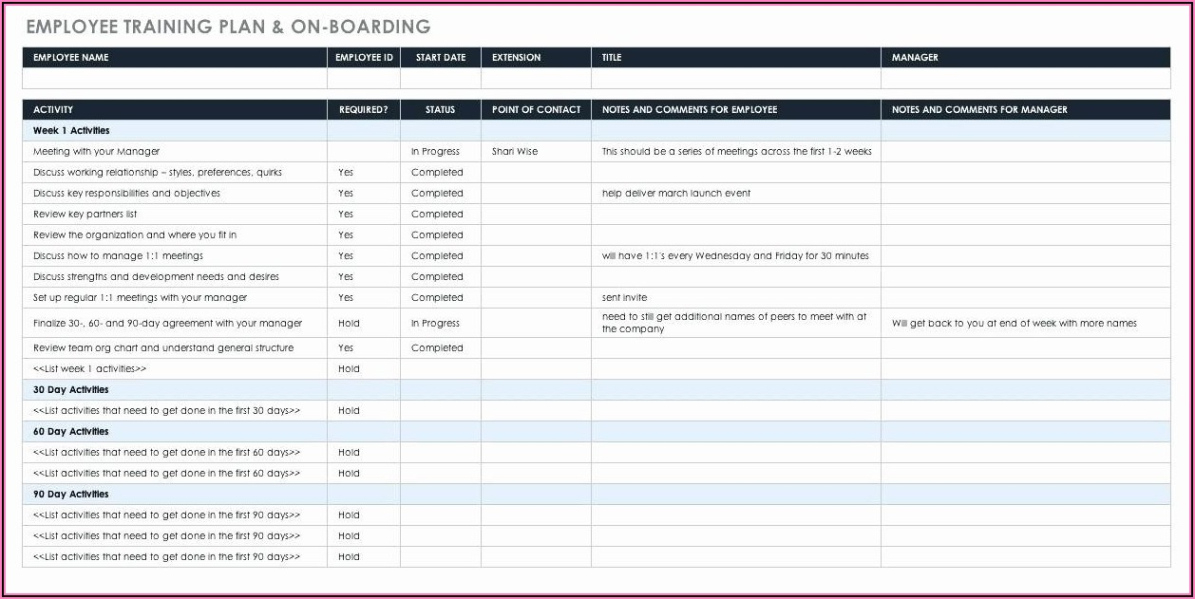Click Yes for Review key partners list
The width and height of the screenshot is (1195, 599).
click(x=364, y=214)
